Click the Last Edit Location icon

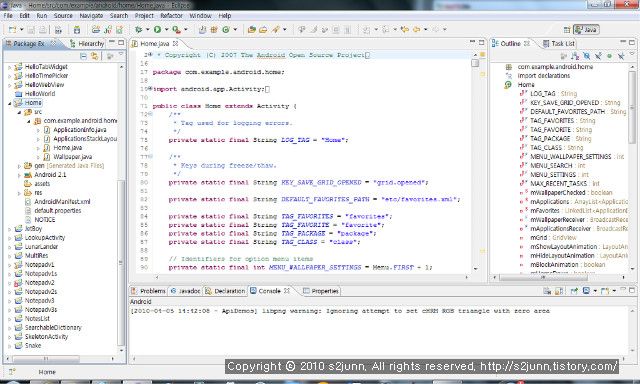coord(405,29)
